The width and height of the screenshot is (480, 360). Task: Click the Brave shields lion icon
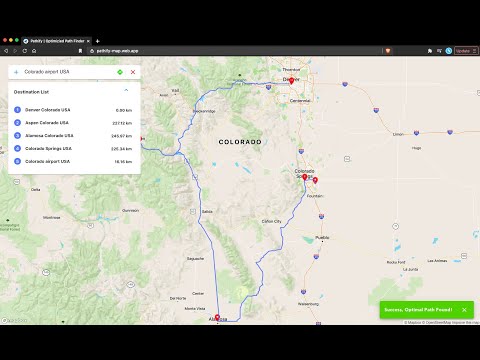pyautogui.click(x=388, y=51)
